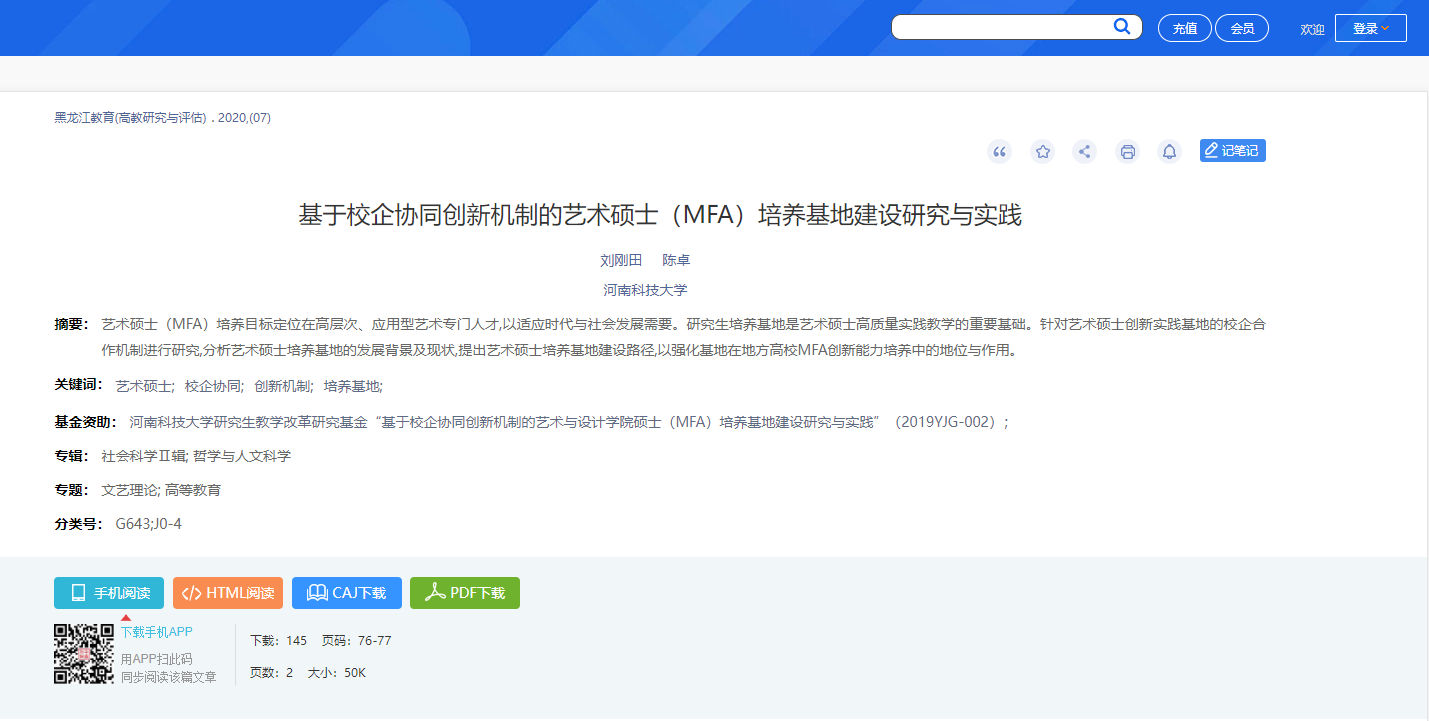This screenshot has height=721, width=1429.
Task: Select keyword 艺术硕士
Action: (x=145, y=386)
